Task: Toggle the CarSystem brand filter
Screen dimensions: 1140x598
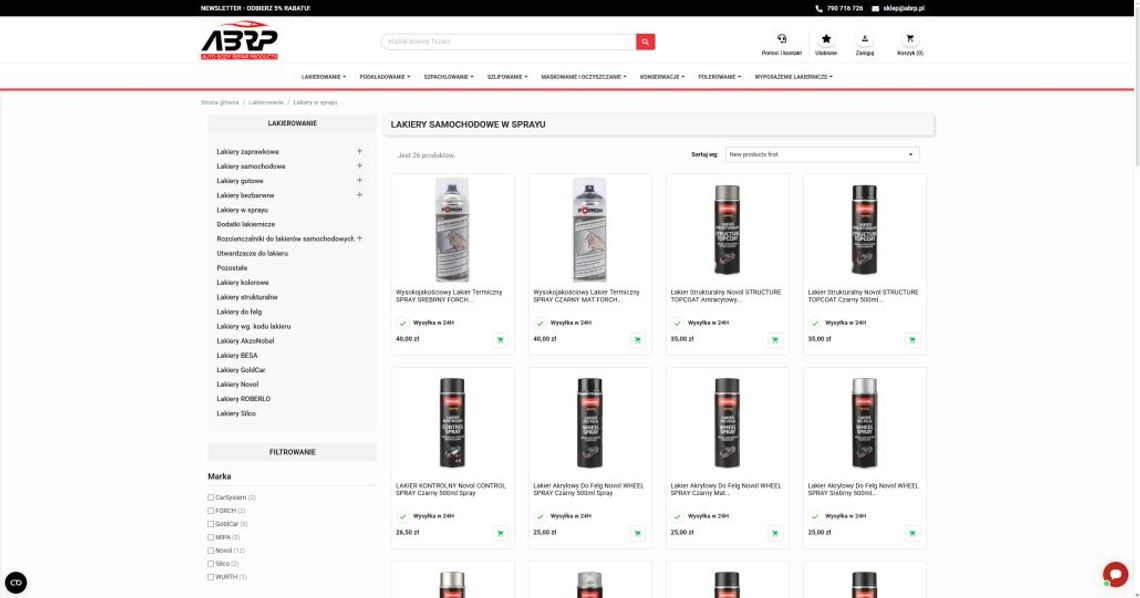Action: [211, 498]
